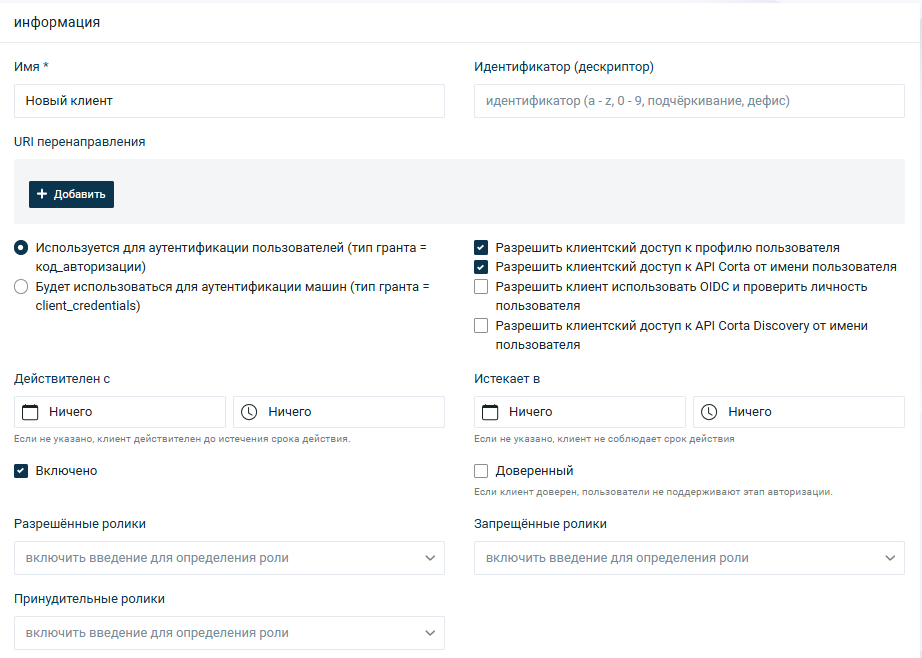Enable API Corta Discovery access checkbox
922x658 pixels.
tap(481, 325)
